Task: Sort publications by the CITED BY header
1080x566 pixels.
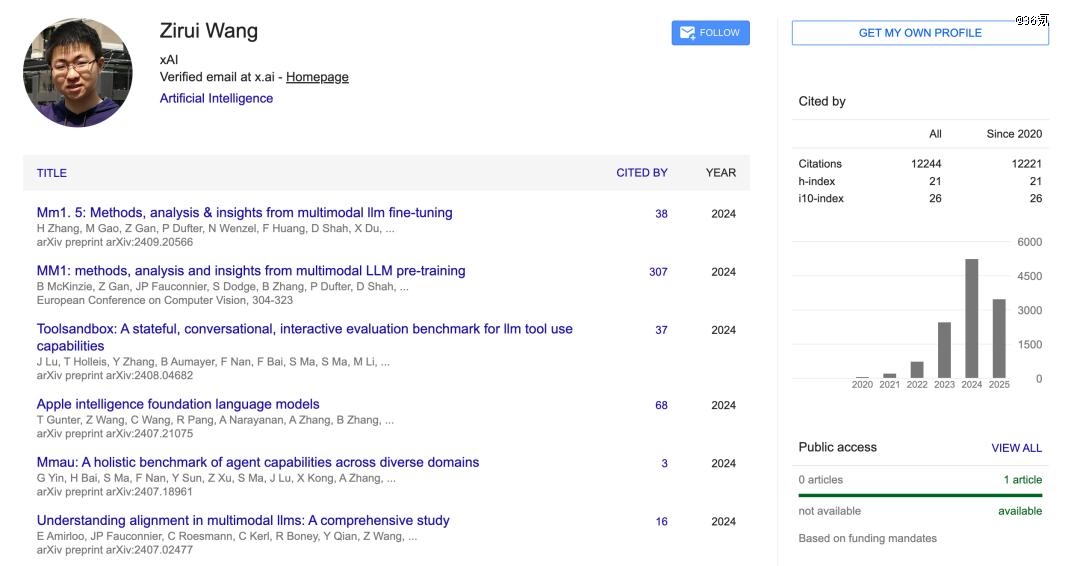Action: click(641, 173)
